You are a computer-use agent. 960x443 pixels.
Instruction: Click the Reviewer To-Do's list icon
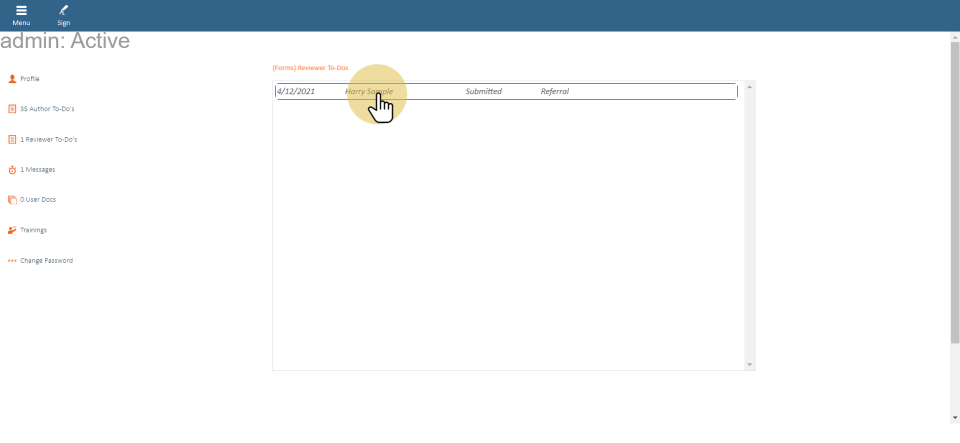click(x=12, y=139)
